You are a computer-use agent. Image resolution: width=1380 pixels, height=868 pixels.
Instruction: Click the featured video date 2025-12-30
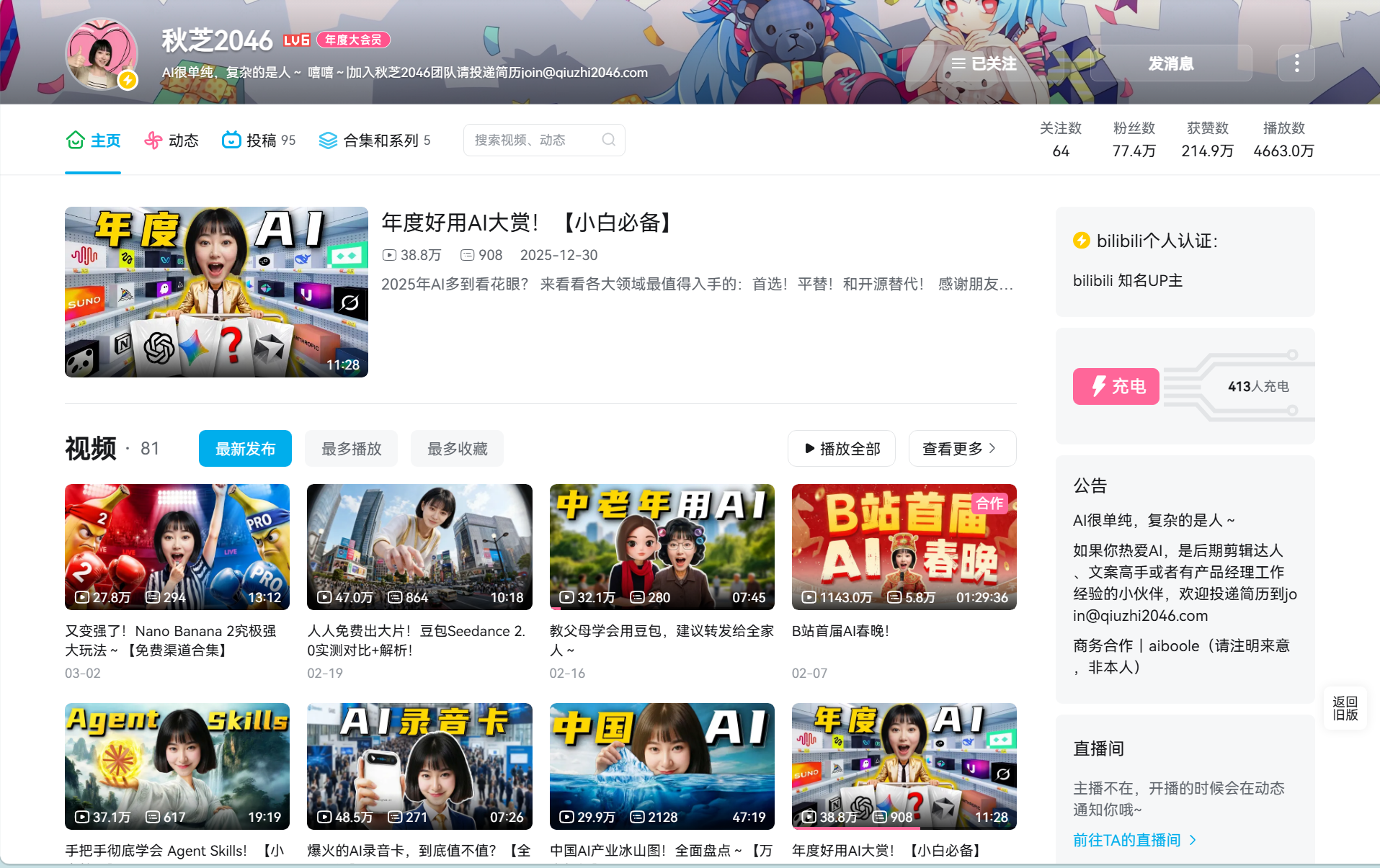558,255
